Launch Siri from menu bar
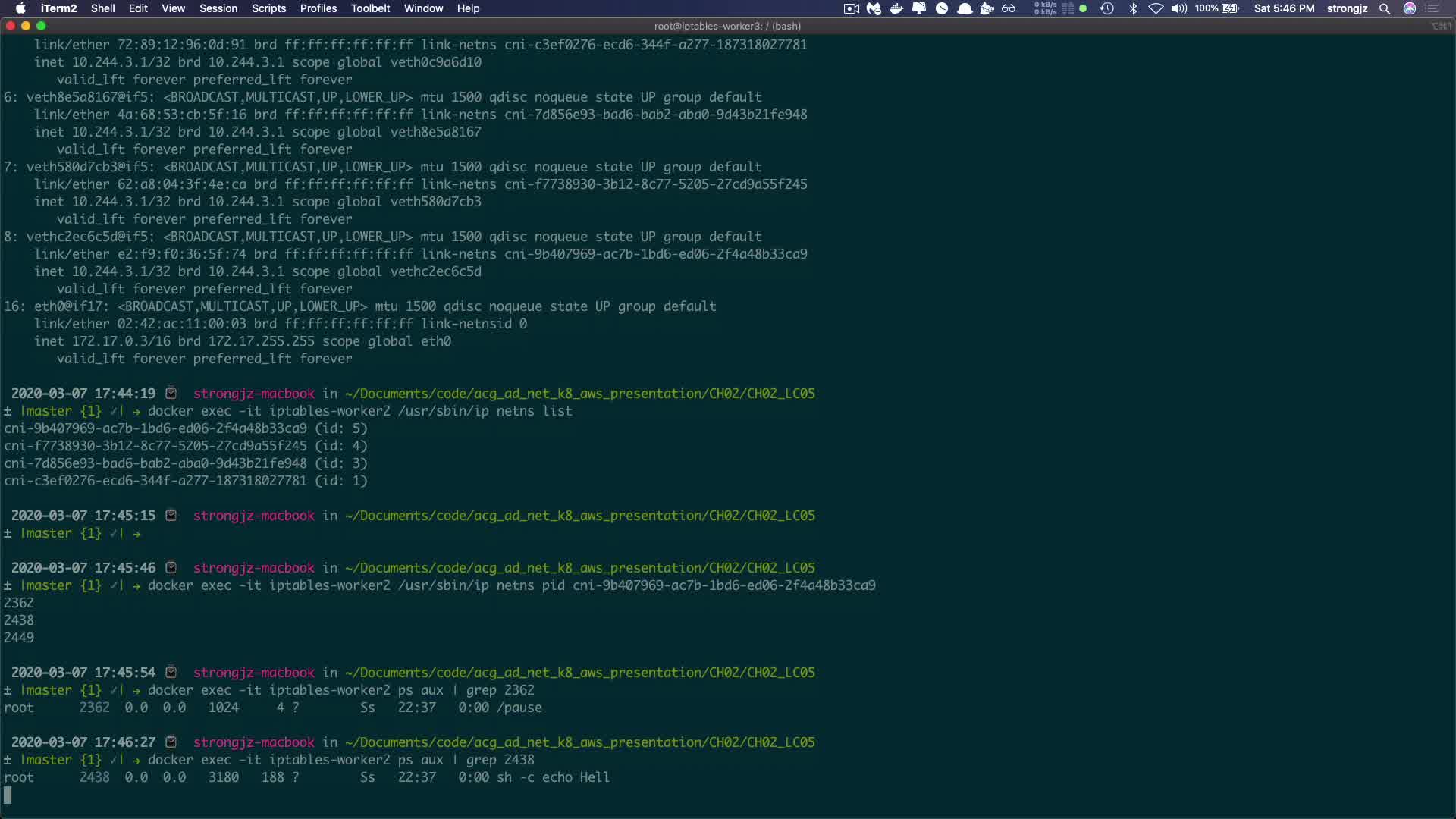The image size is (1456, 819). (x=1410, y=8)
